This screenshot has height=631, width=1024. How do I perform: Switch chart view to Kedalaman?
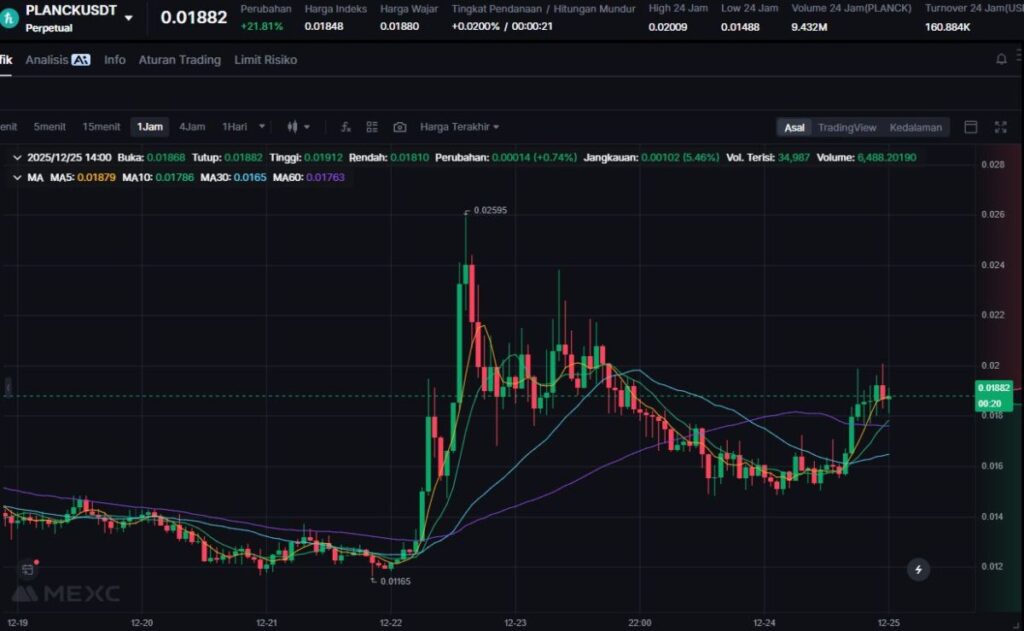[x=915, y=127]
